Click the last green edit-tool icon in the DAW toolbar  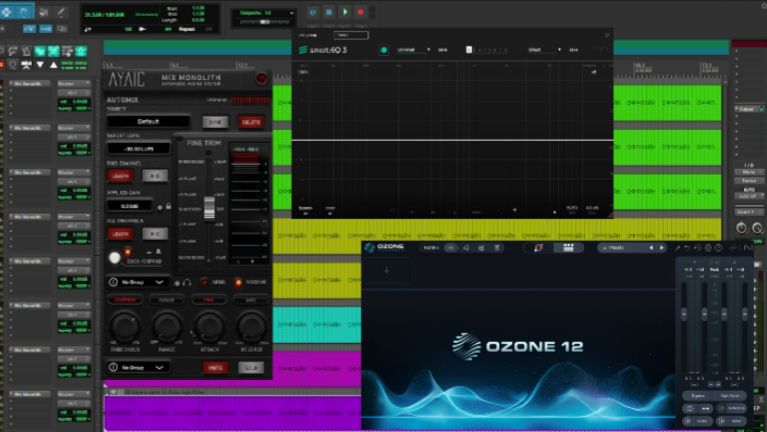pyautogui.click(x=81, y=51)
